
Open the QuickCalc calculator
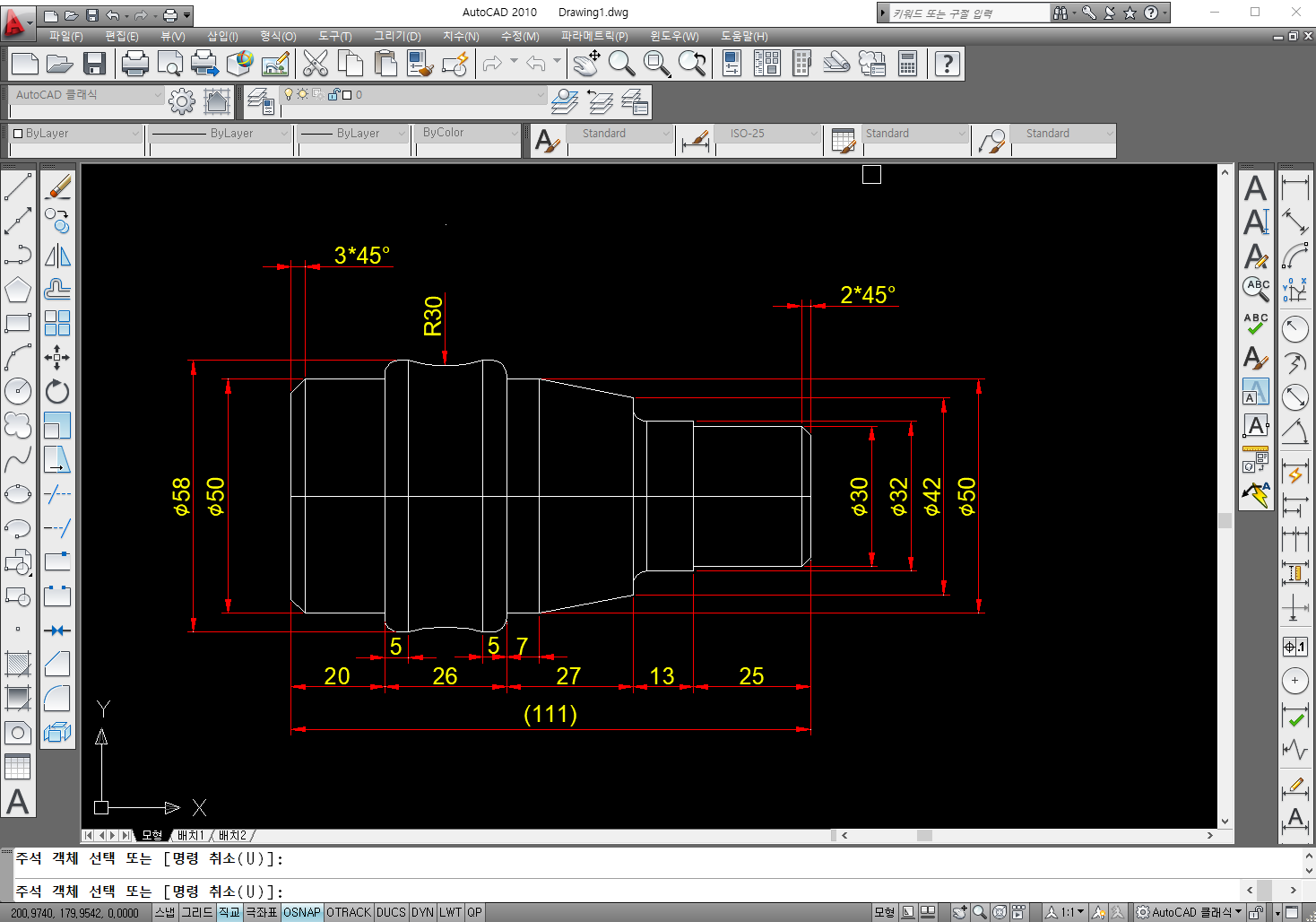(908, 64)
